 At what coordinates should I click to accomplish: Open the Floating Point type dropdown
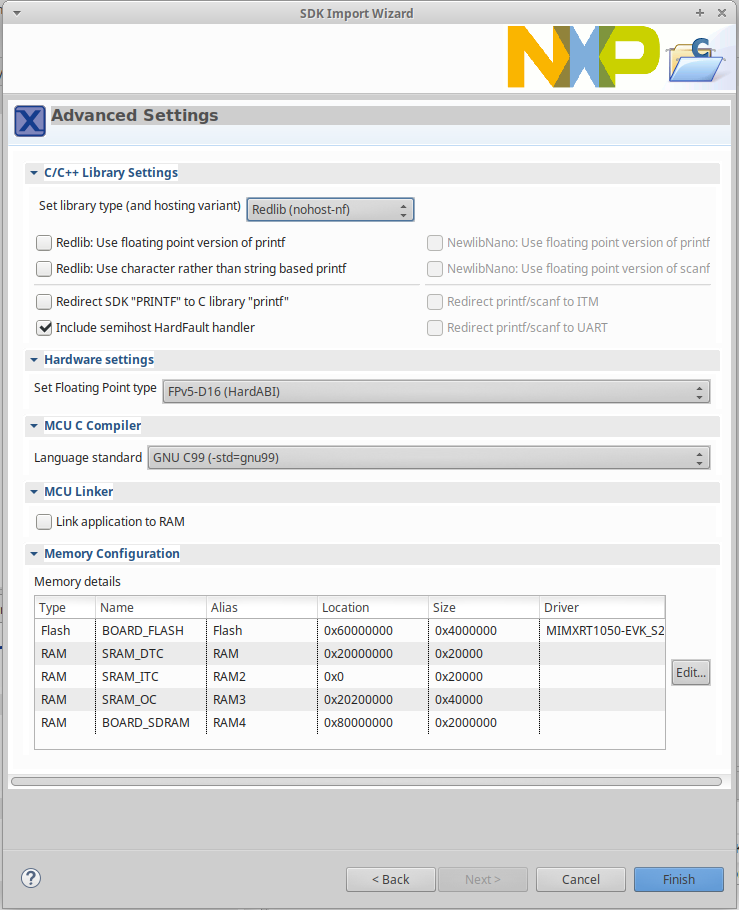[436, 391]
